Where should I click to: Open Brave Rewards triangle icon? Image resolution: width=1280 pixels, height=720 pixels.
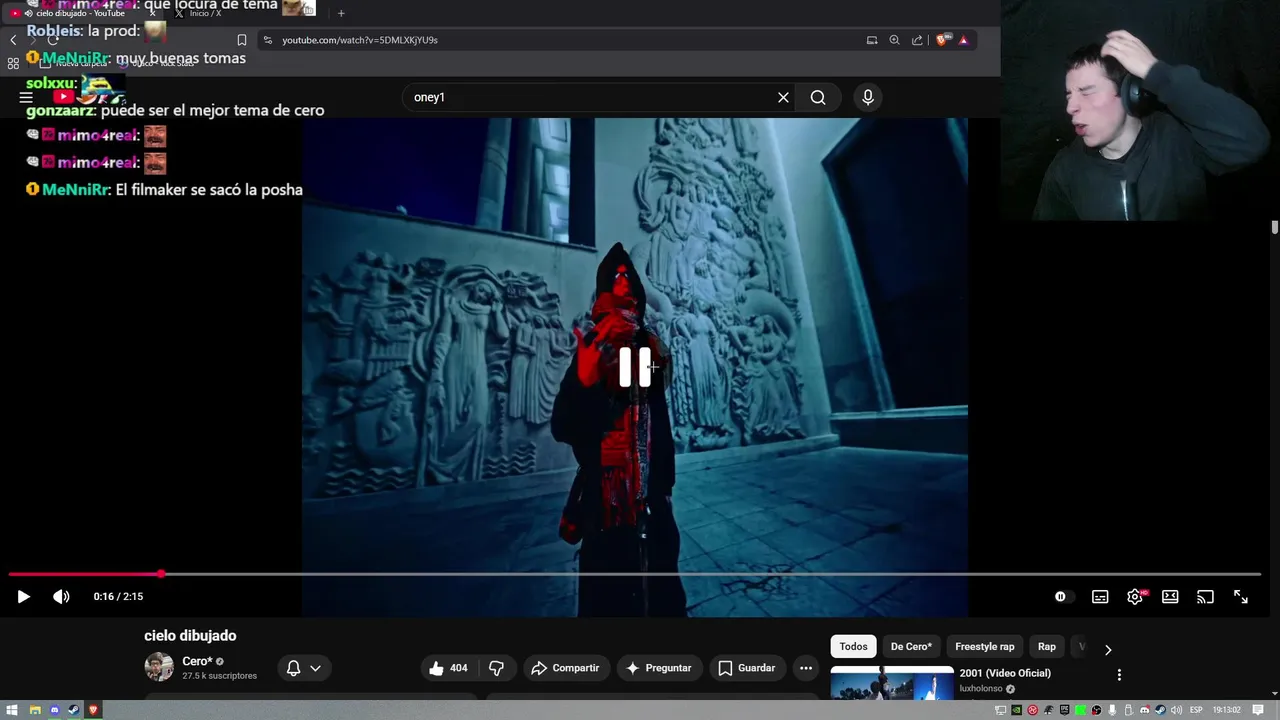[x=963, y=40]
